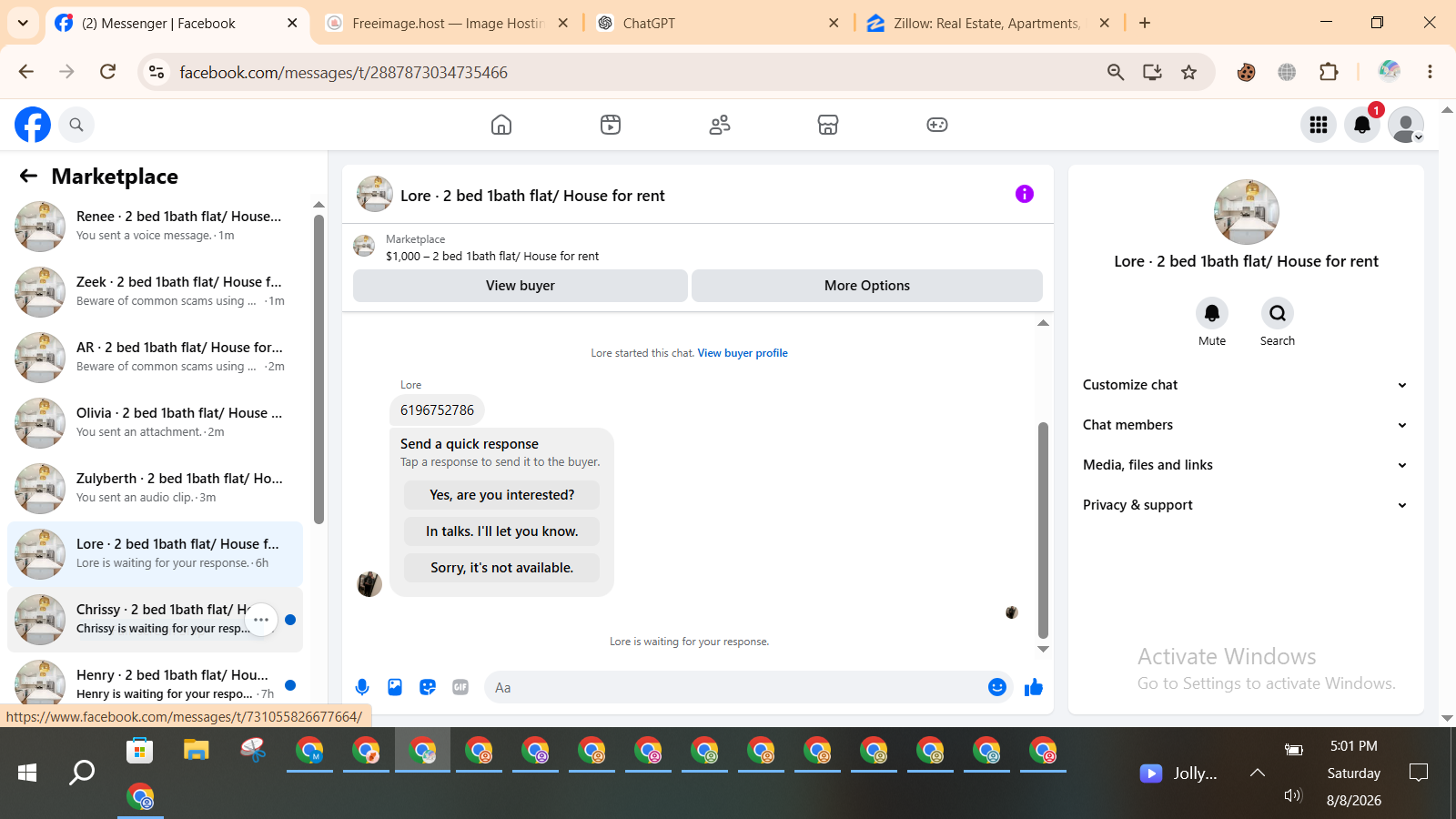Attach a photo or file
The width and height of the screenshot is (1456, 819).
point(395,687)
